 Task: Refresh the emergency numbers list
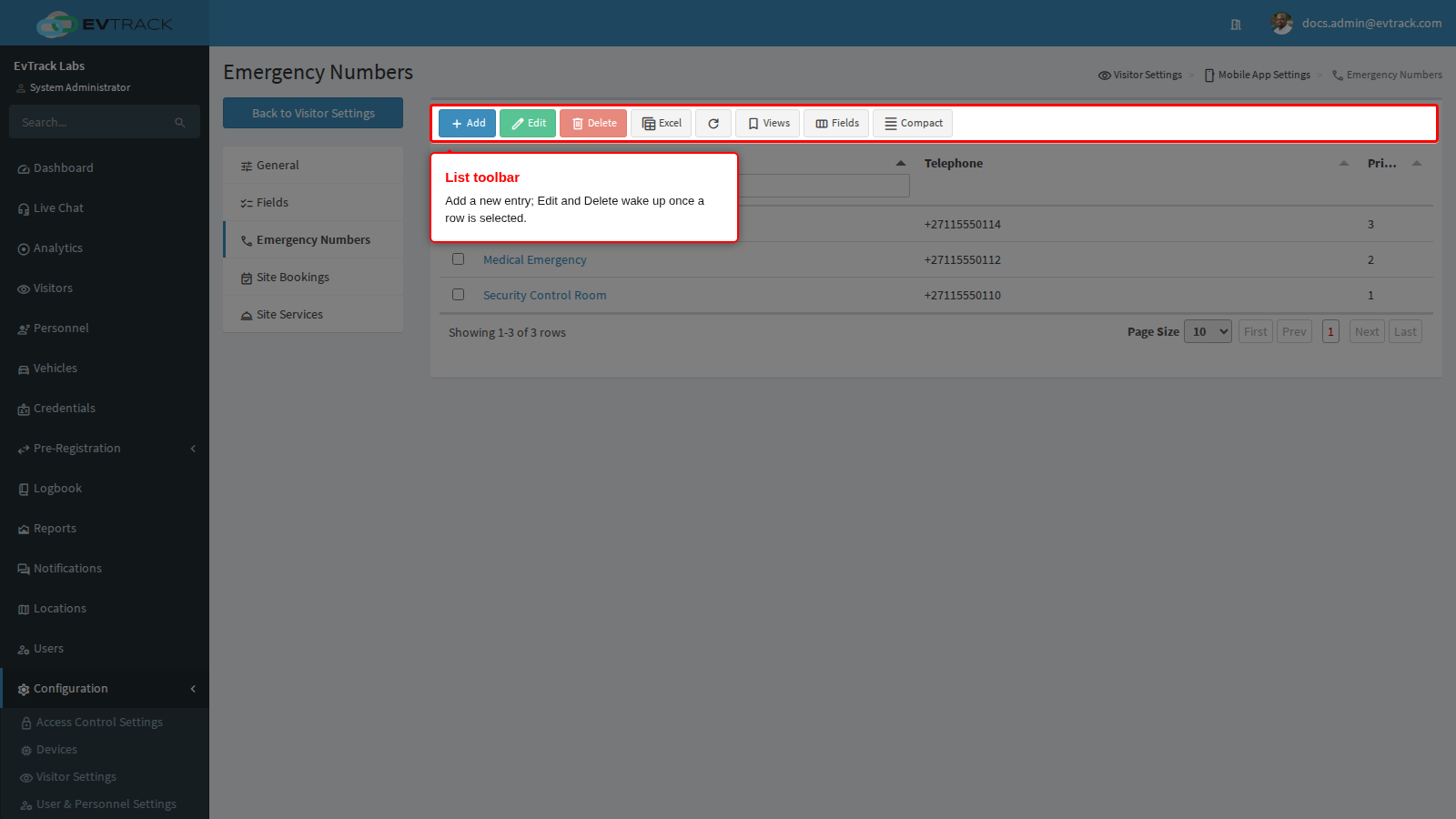pyautogui.click(x=713, y=124)
